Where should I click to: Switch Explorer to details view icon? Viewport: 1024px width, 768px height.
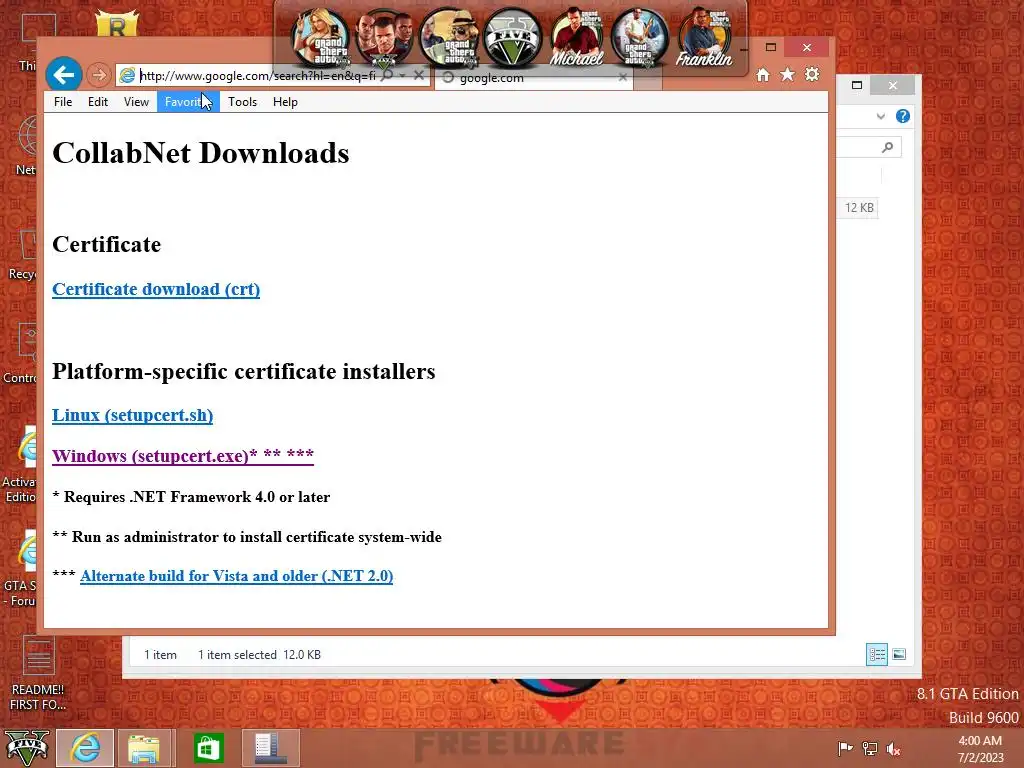(877, 654)
